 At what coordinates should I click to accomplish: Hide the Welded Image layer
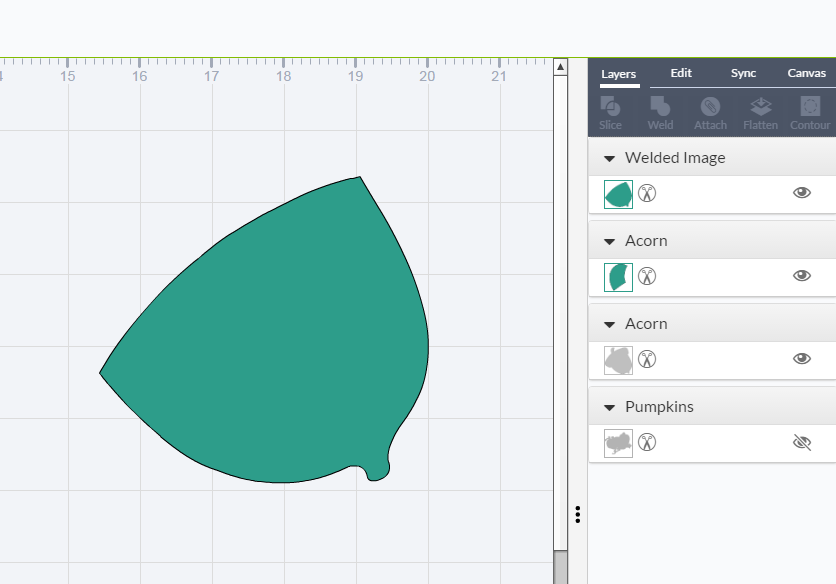pyautogui.click(x=801, y=193)
